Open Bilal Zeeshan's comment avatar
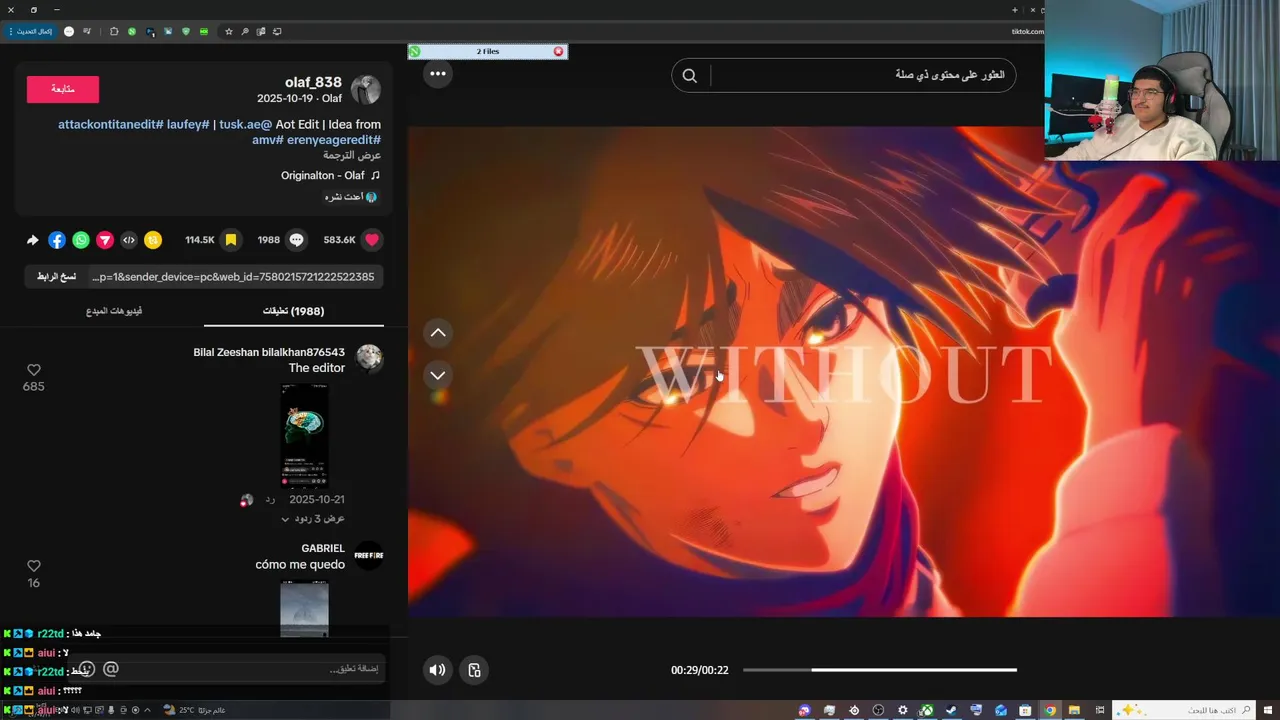The image size is (1280, 720). (369, 358)
